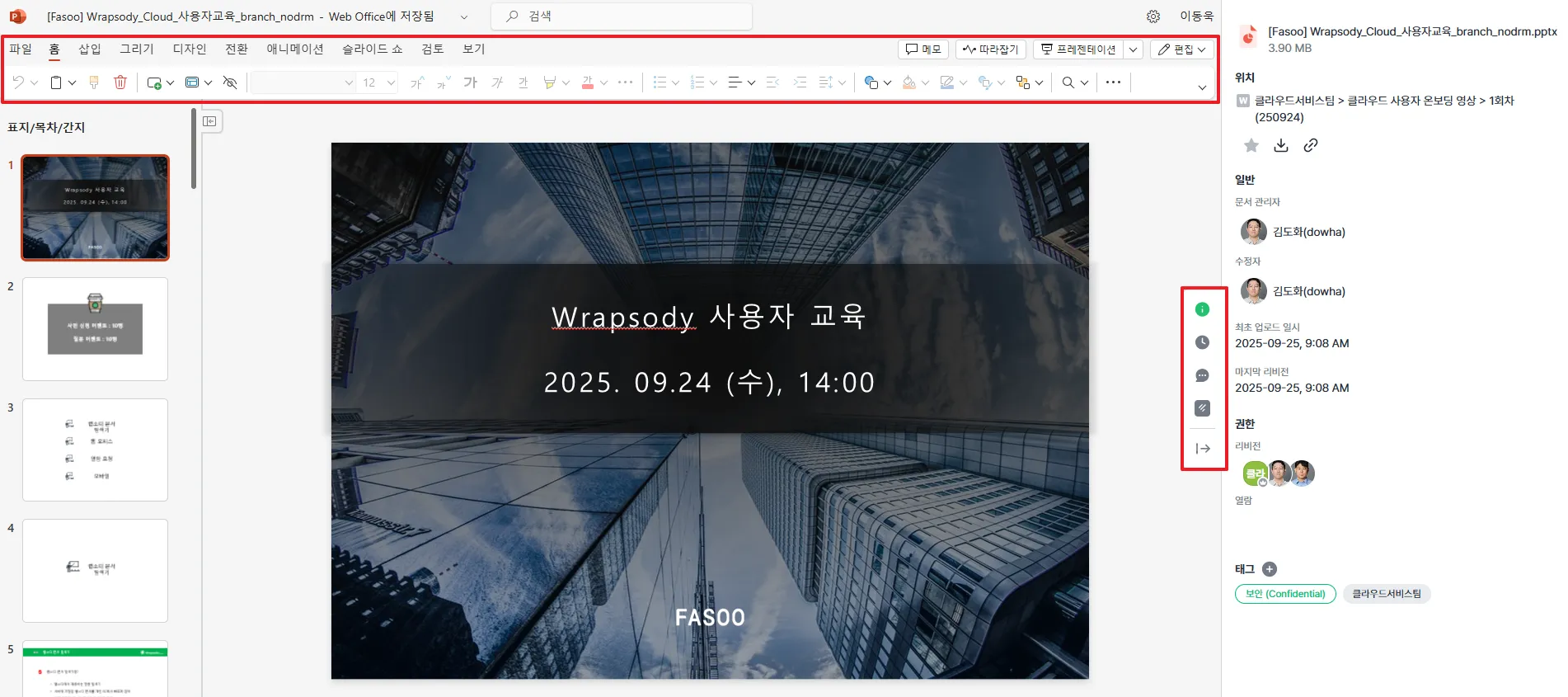Delete with the red trash icon
Screen dimensions: 1568x697
click(120, 82)
